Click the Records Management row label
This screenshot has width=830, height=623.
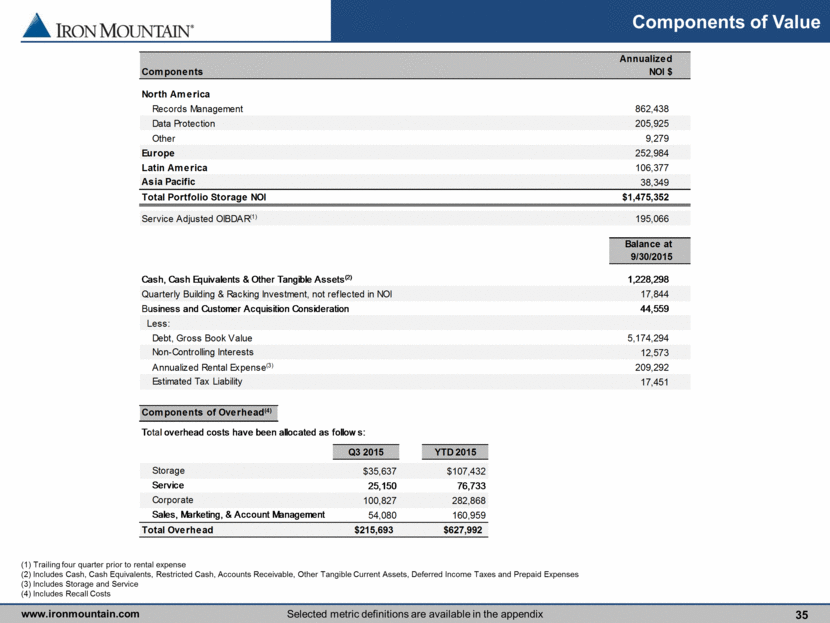click(x=197, y=109)
